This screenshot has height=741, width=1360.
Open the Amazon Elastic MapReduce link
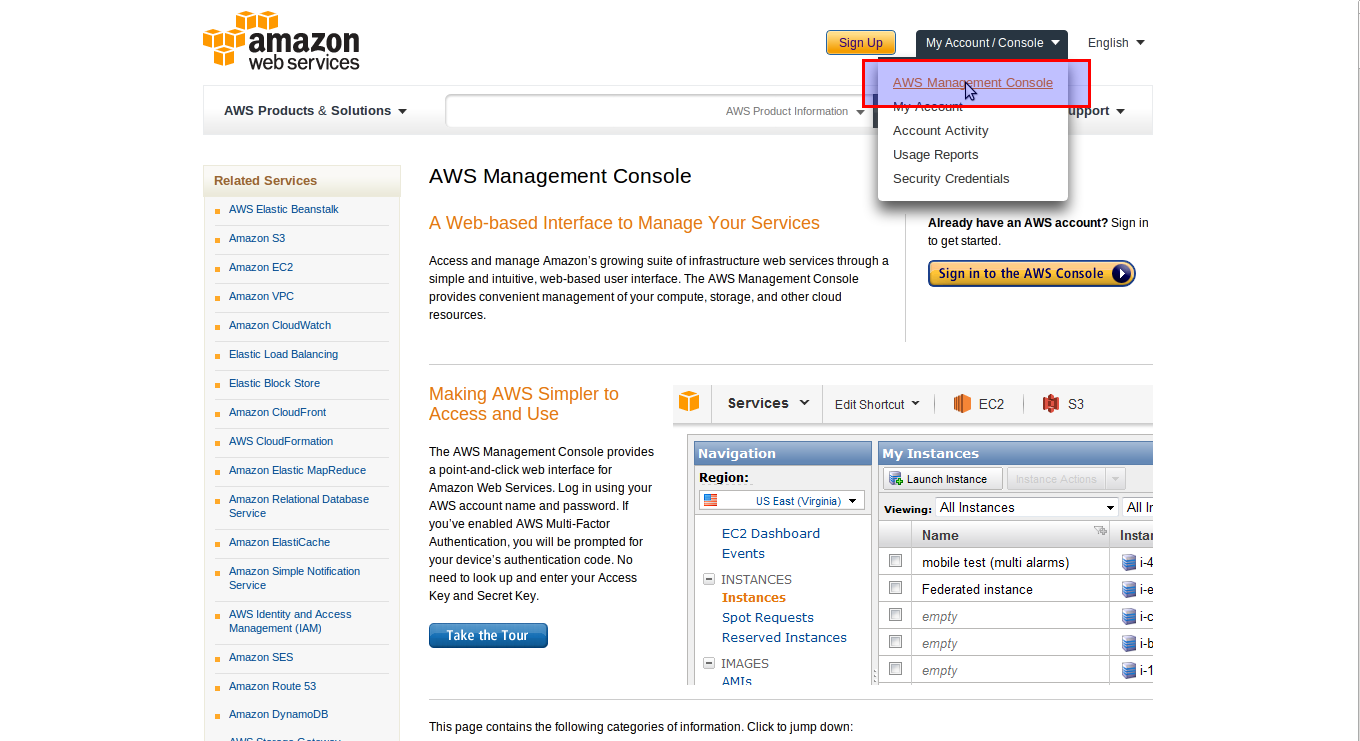(x=297, y=470)
